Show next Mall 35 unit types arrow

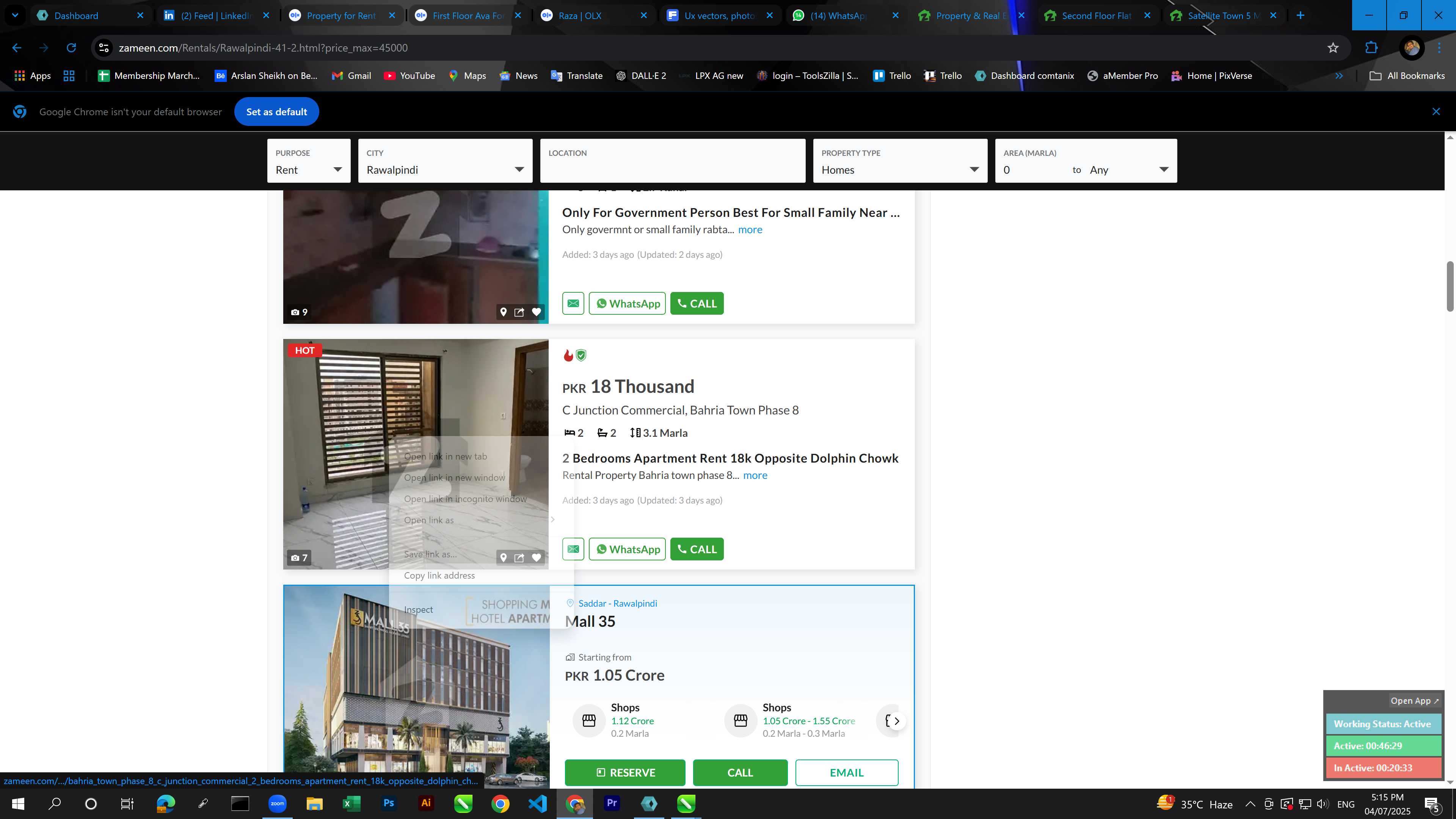[896, 721]
